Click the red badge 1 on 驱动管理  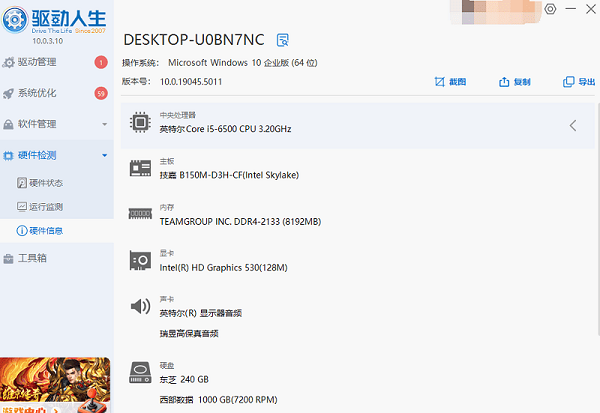pos(101,62)
